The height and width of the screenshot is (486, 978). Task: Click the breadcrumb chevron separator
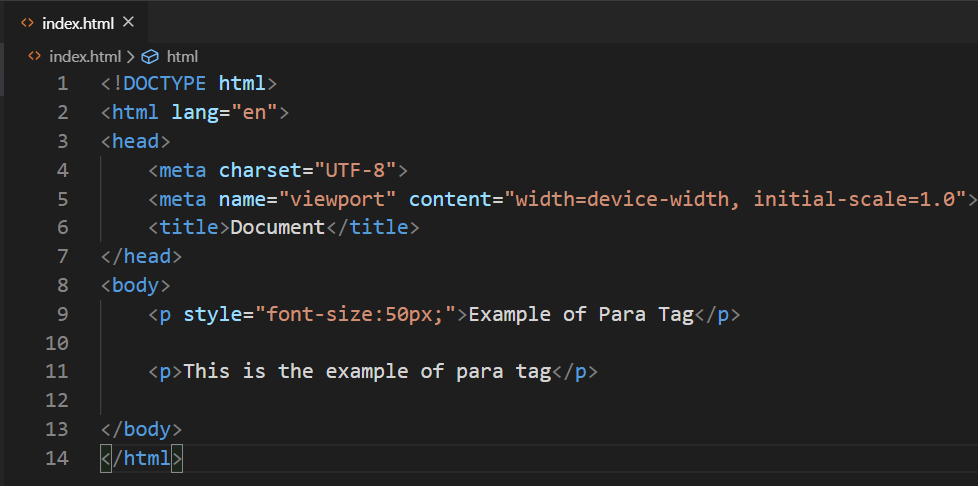pyautogui.click(x=130, y=57)
